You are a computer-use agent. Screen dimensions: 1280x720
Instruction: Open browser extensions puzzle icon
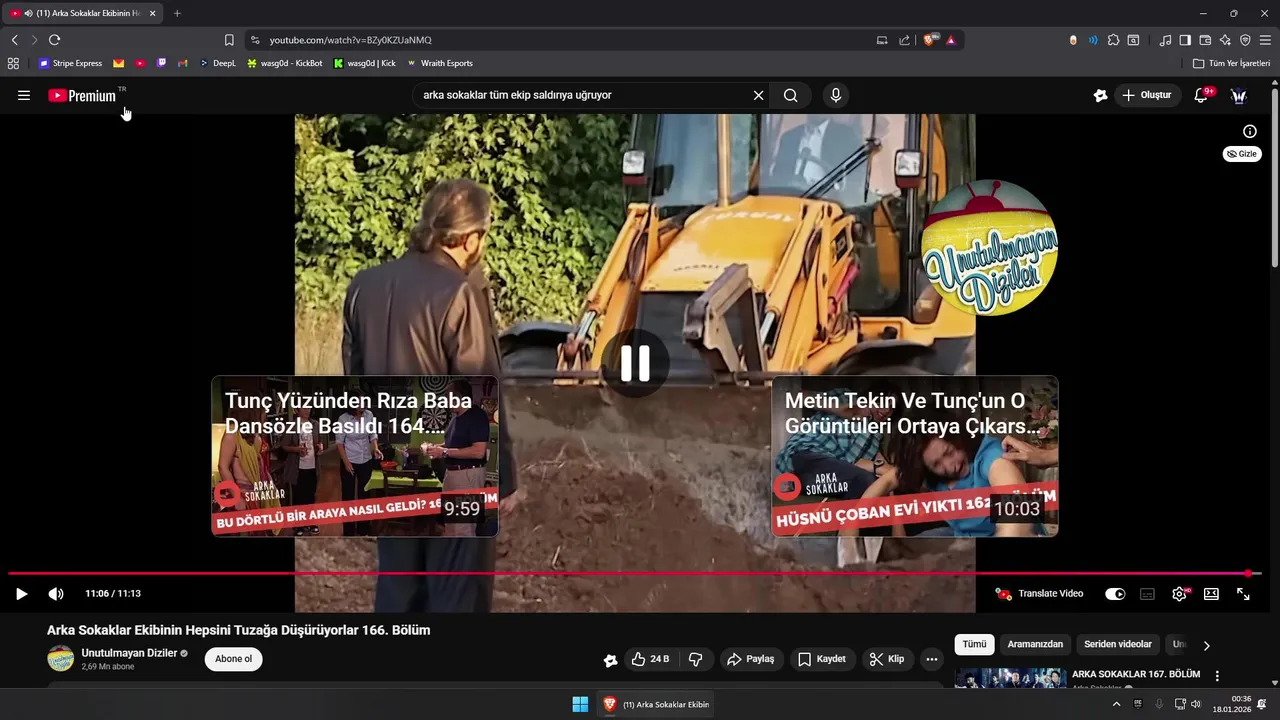[x=1113, y=40]
